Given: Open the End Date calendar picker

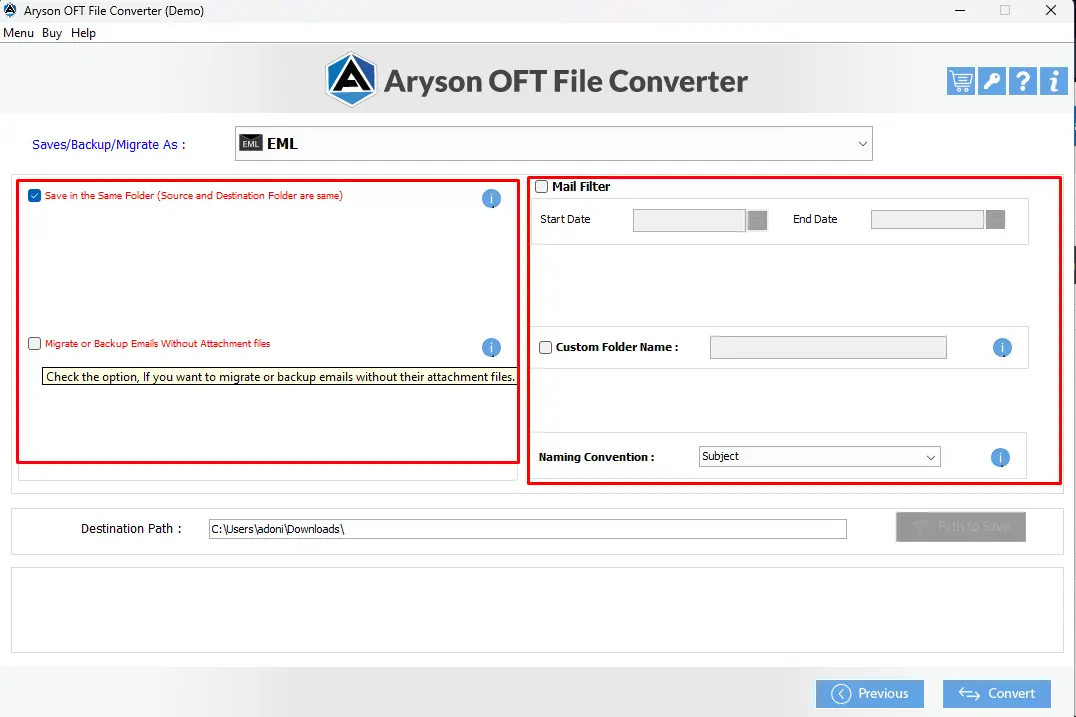Looking at the screenshot, I should click(x=995, y=220).
